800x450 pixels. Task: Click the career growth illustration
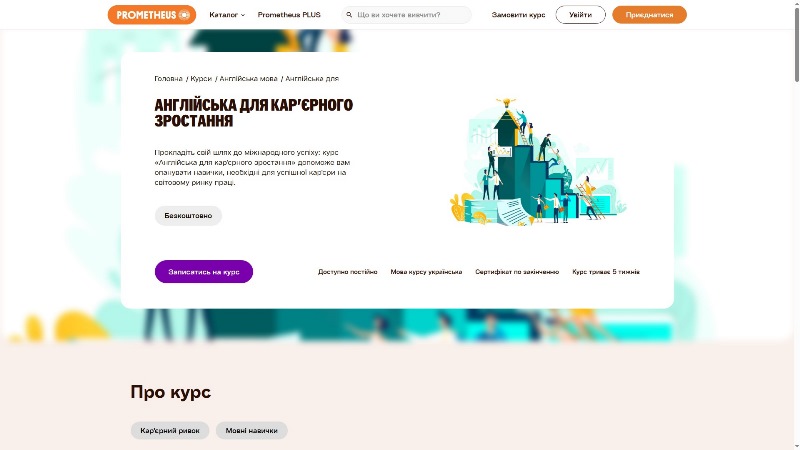538,162
